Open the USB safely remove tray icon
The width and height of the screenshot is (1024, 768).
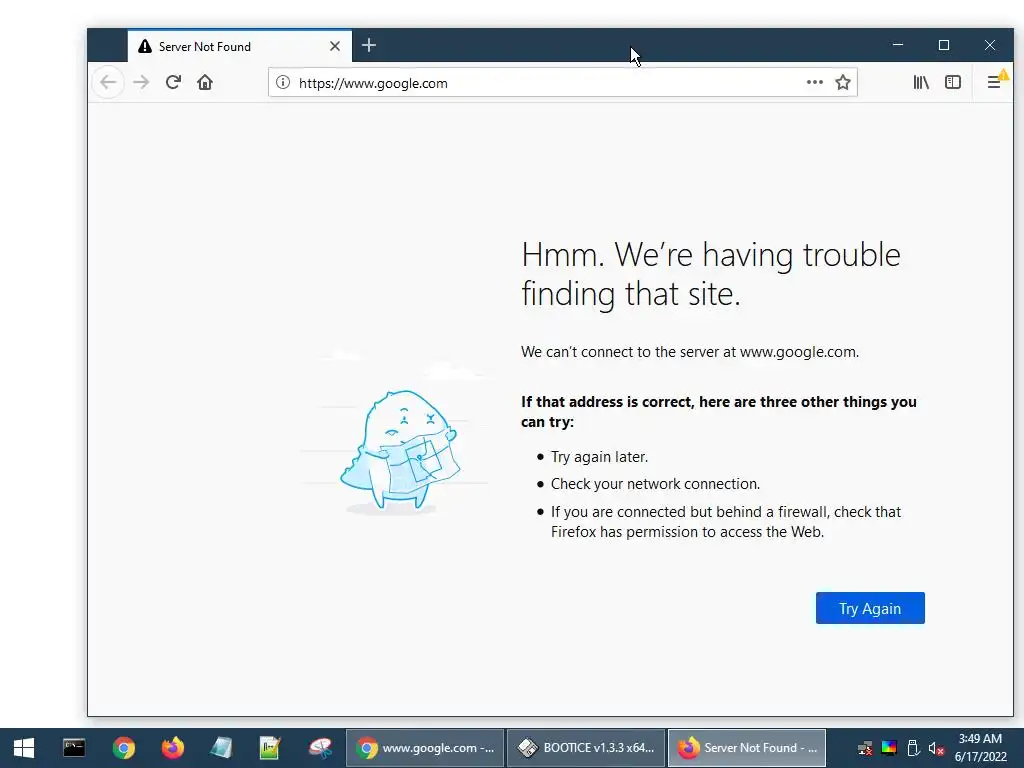click(x=913, y=748)
